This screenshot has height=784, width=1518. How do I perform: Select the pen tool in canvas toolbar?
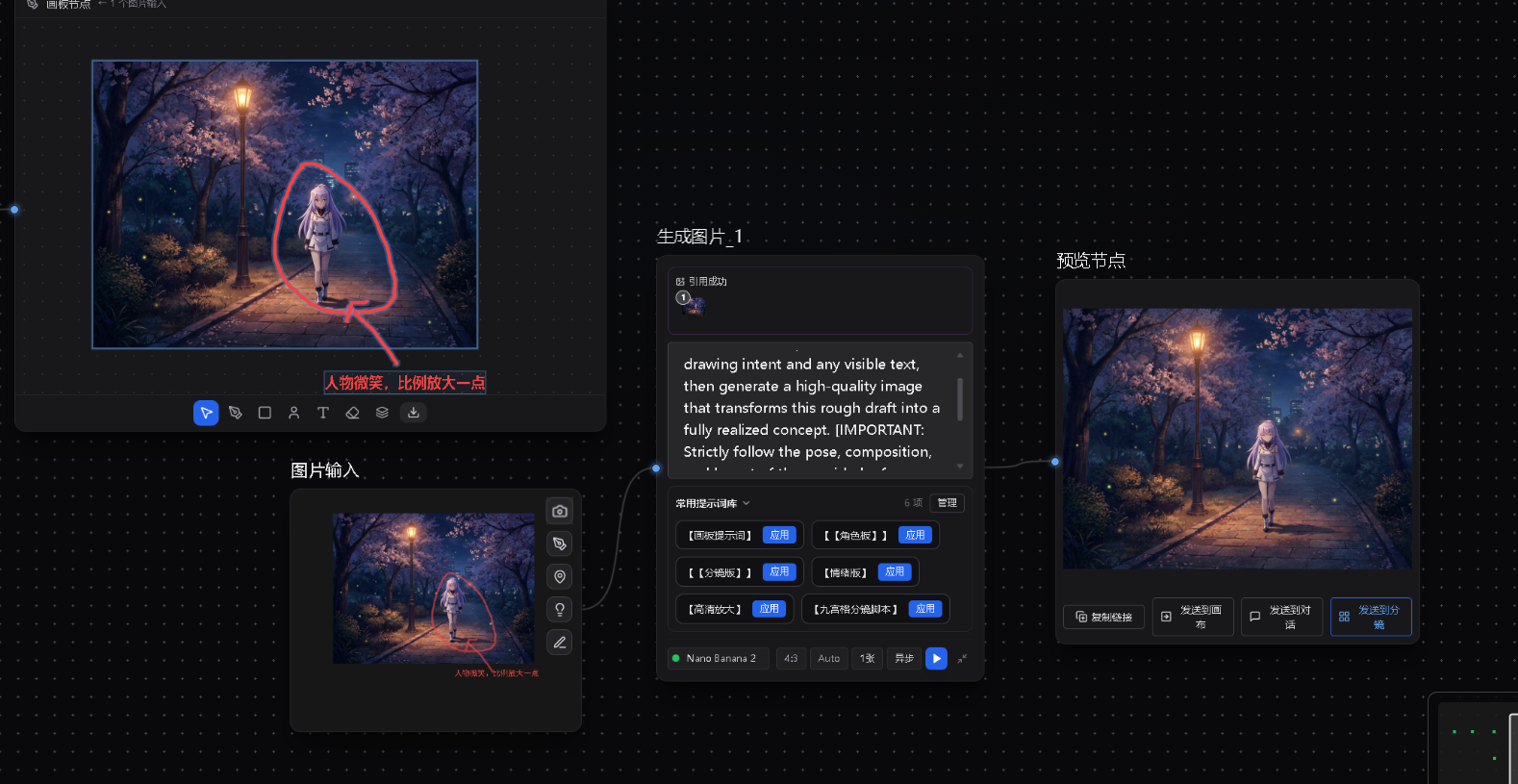point(236,413)
